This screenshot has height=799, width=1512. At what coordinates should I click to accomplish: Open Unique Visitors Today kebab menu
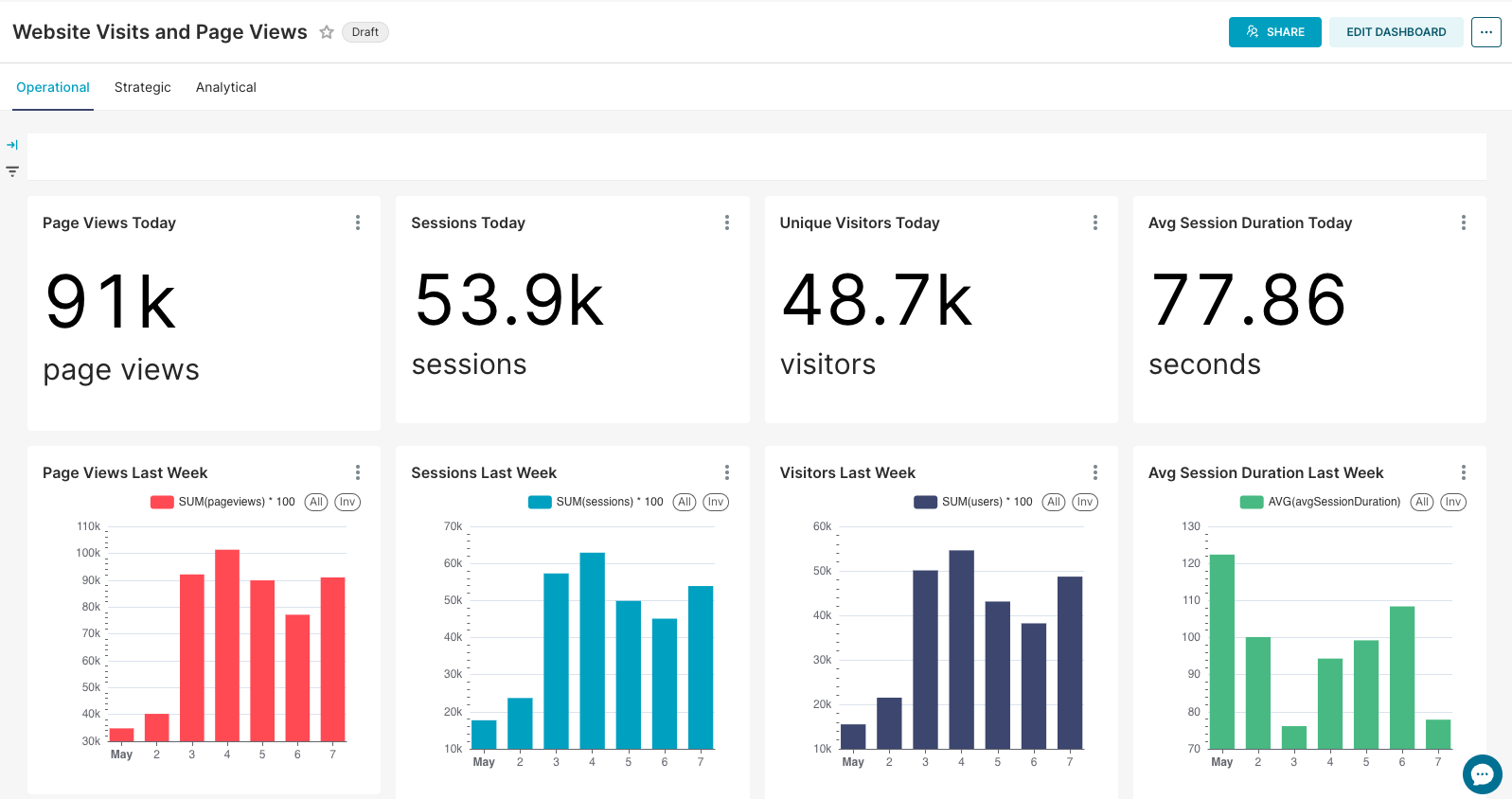(x=1095, y=222)
